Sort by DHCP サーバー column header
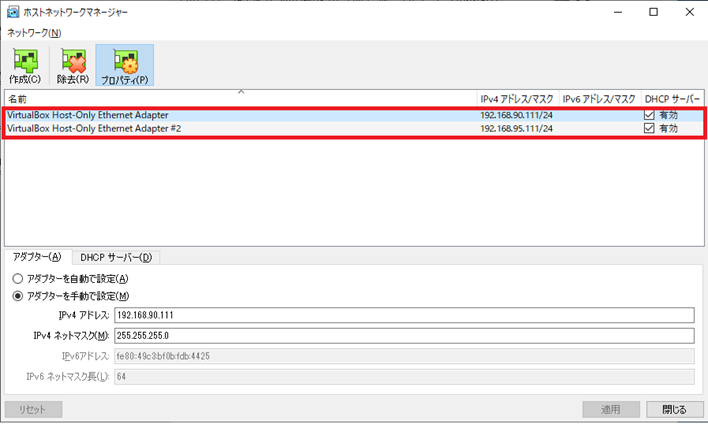The image size is (708, 424). (x=673, y=99)
